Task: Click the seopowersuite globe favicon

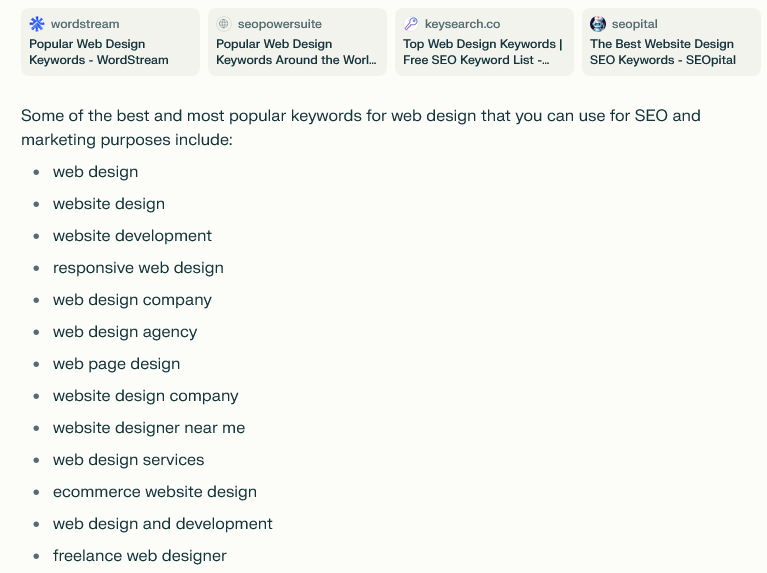Action: click(224, 24)
